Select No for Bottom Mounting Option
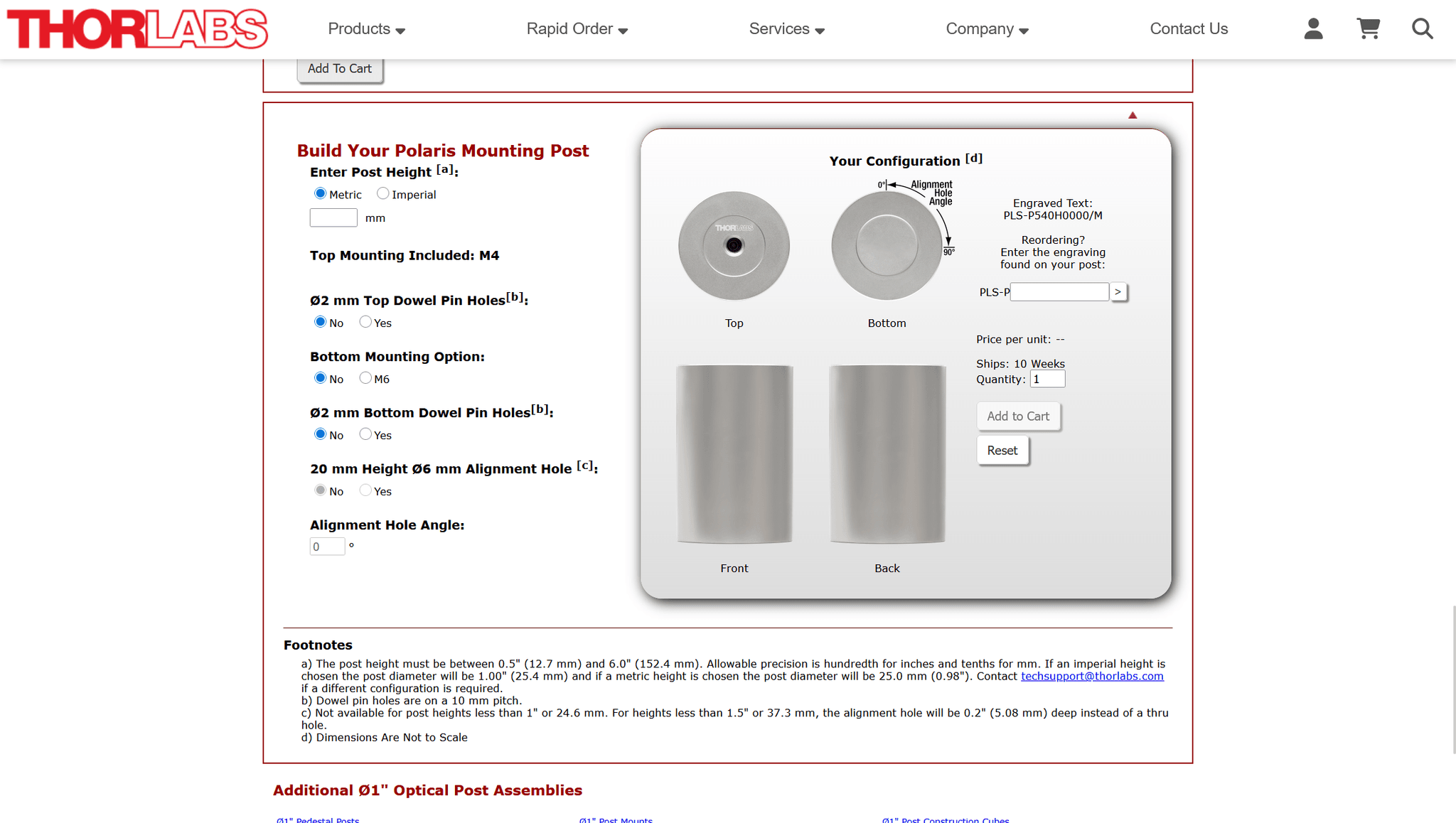The image size is (1456, 823). pyautogui.click(x=321, y=378)
